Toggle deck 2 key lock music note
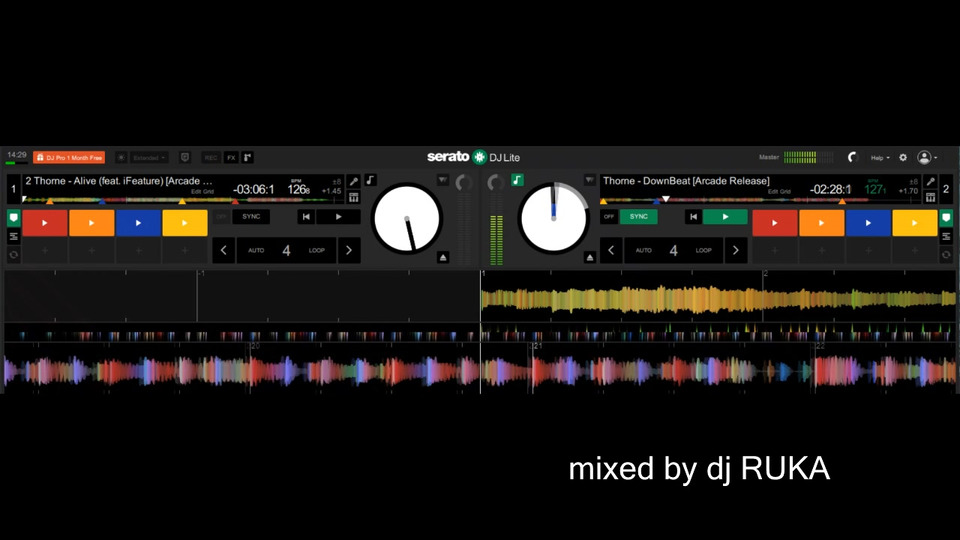Image resolution: width=960 pixels, height=540 pixels. (x=517, y=180)
